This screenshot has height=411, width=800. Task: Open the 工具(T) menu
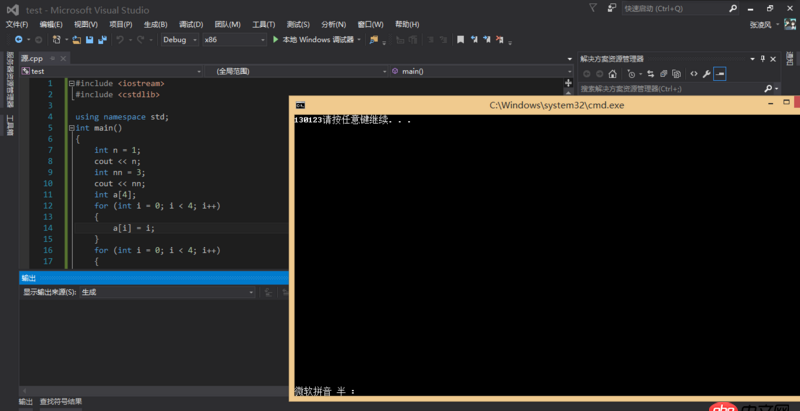[263, 24]
